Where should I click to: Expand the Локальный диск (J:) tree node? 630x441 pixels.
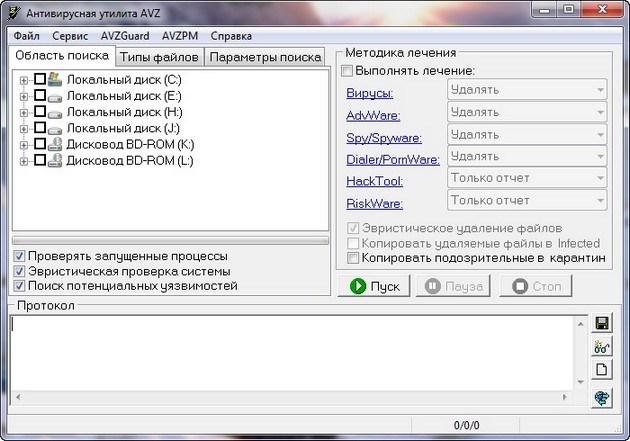point(24,129)
